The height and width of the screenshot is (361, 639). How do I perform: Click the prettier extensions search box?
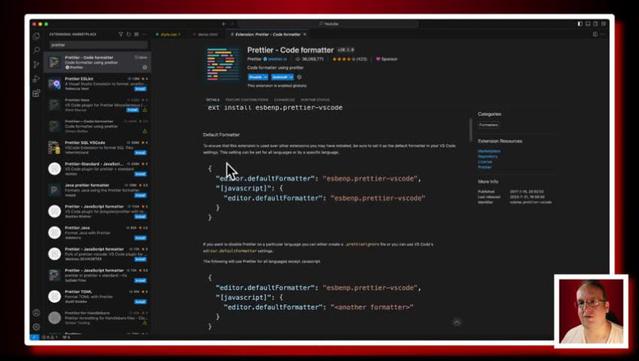pyautogui.click(x=98, y=45)
